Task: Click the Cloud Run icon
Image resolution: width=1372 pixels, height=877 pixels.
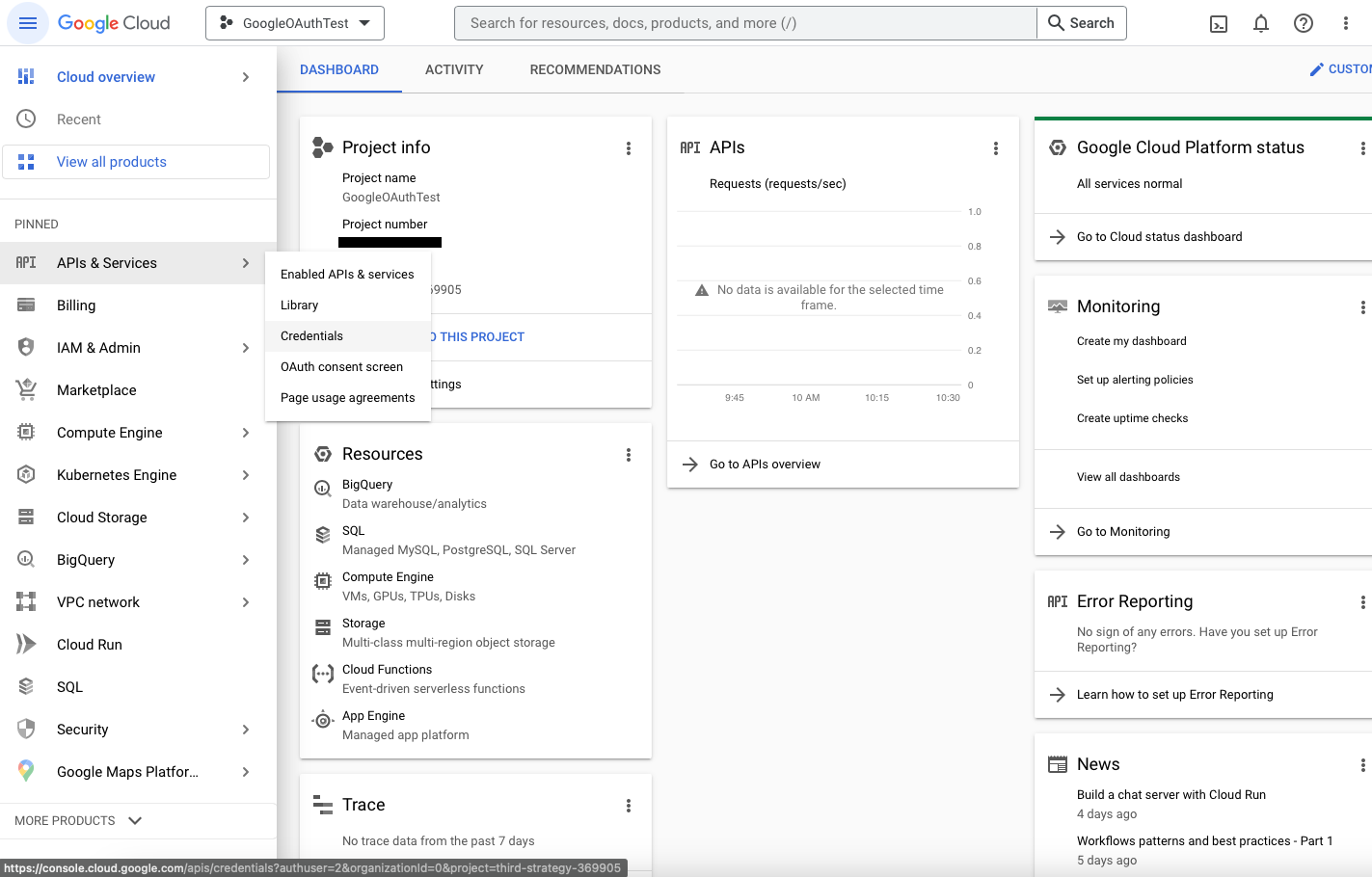Action: (26, 645)
